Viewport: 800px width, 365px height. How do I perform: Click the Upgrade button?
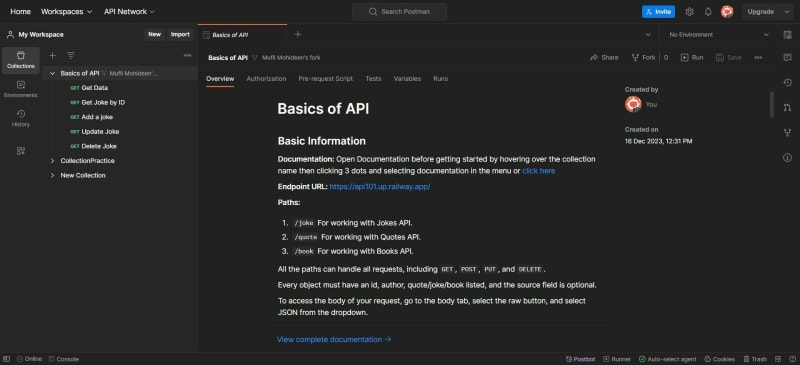pos(761,12)
